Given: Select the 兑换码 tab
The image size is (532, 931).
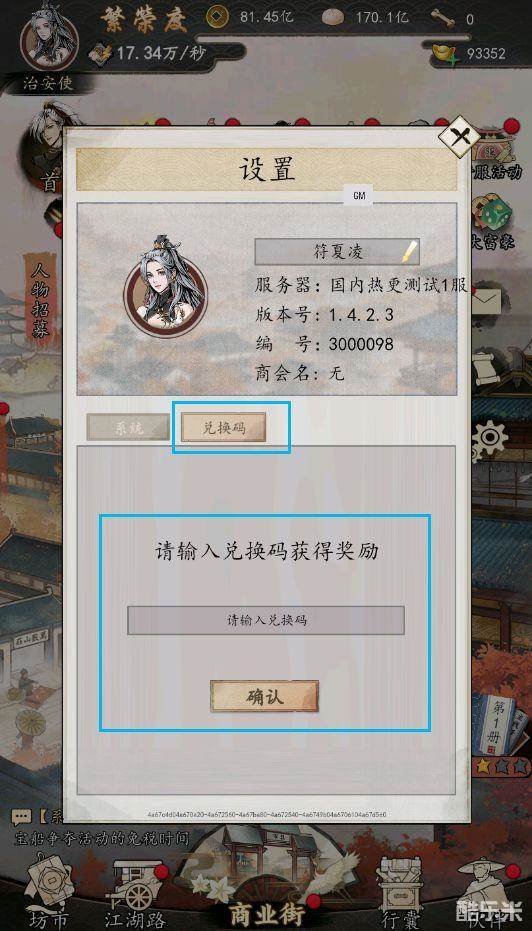Looking at the screenshot, I should (223, 428).
